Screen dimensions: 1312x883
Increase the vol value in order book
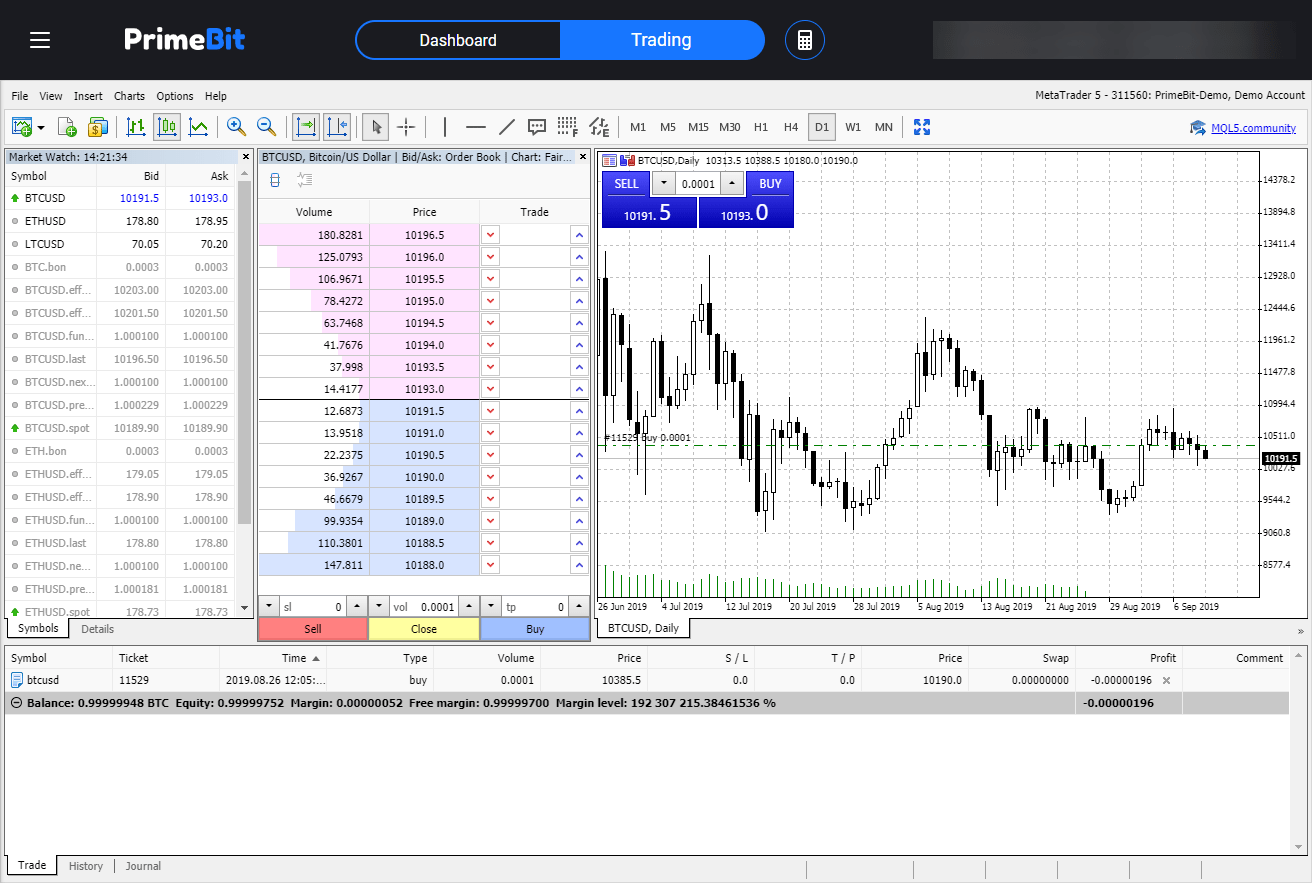[467, 606]
